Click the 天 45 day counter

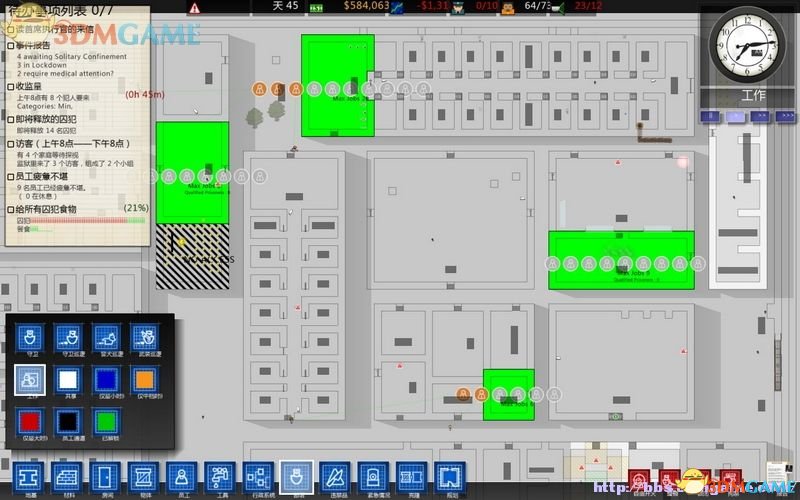pos(285,6)
